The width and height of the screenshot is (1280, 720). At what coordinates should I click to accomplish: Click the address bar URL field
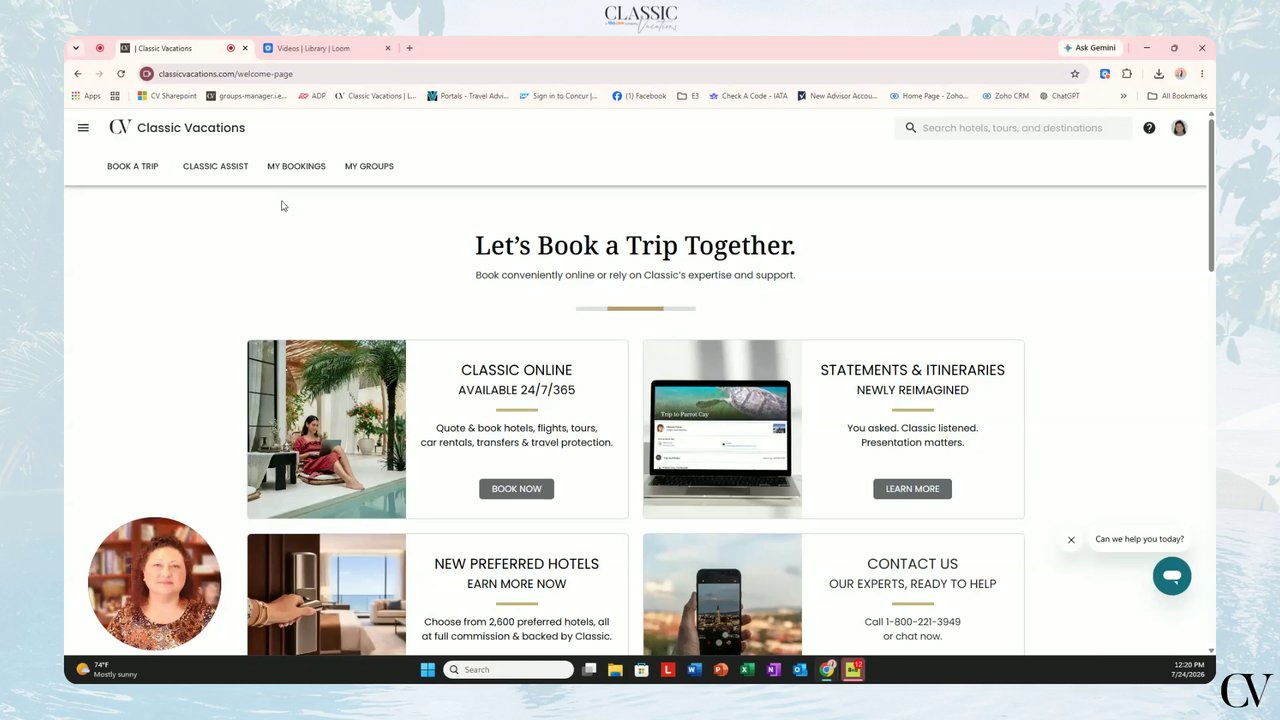point(600,74)
